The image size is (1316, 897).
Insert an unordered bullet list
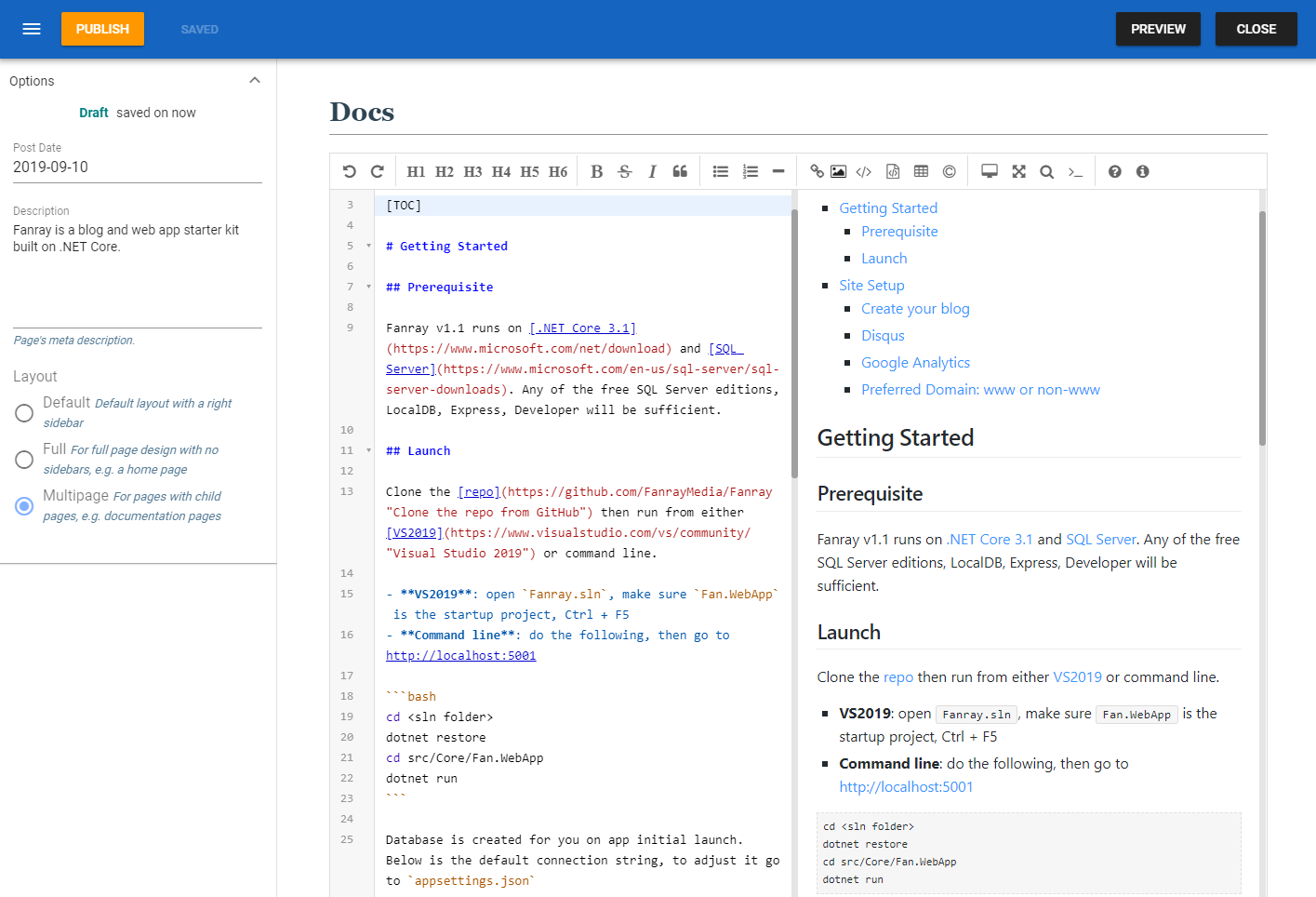coord(720,171)
